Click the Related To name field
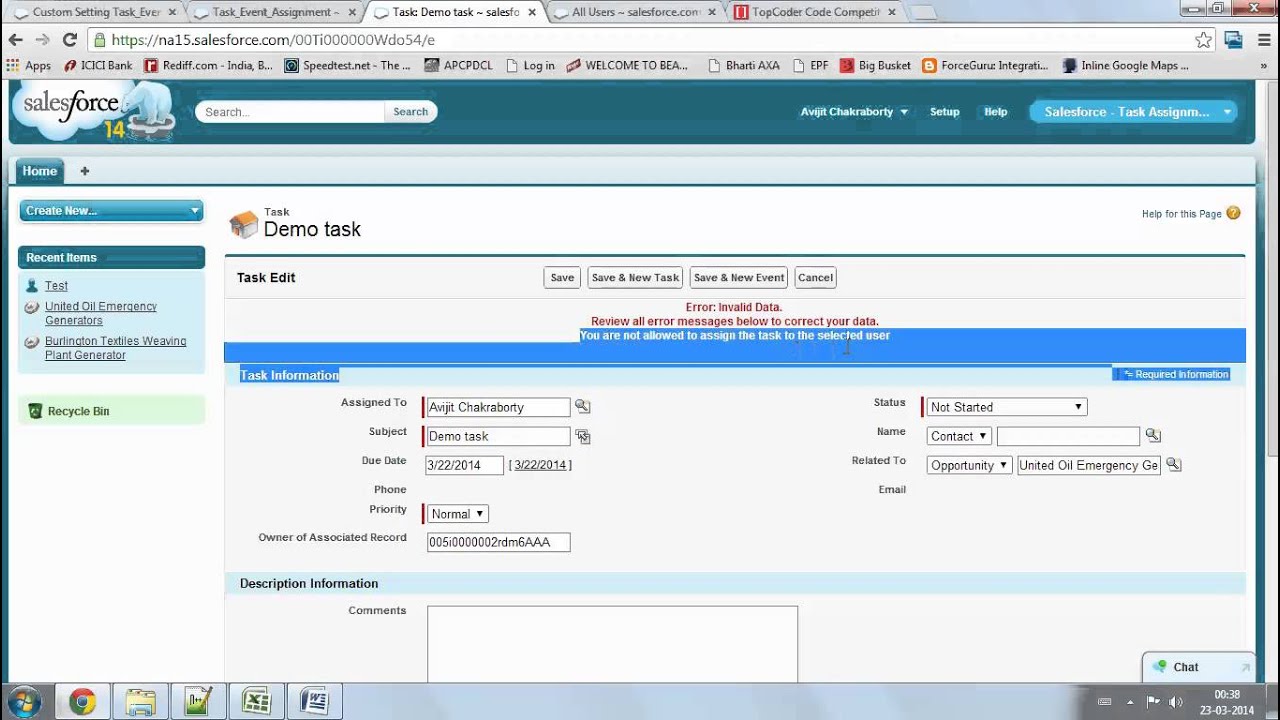Screen dimensions: 1280x720 click(1089, 465)
